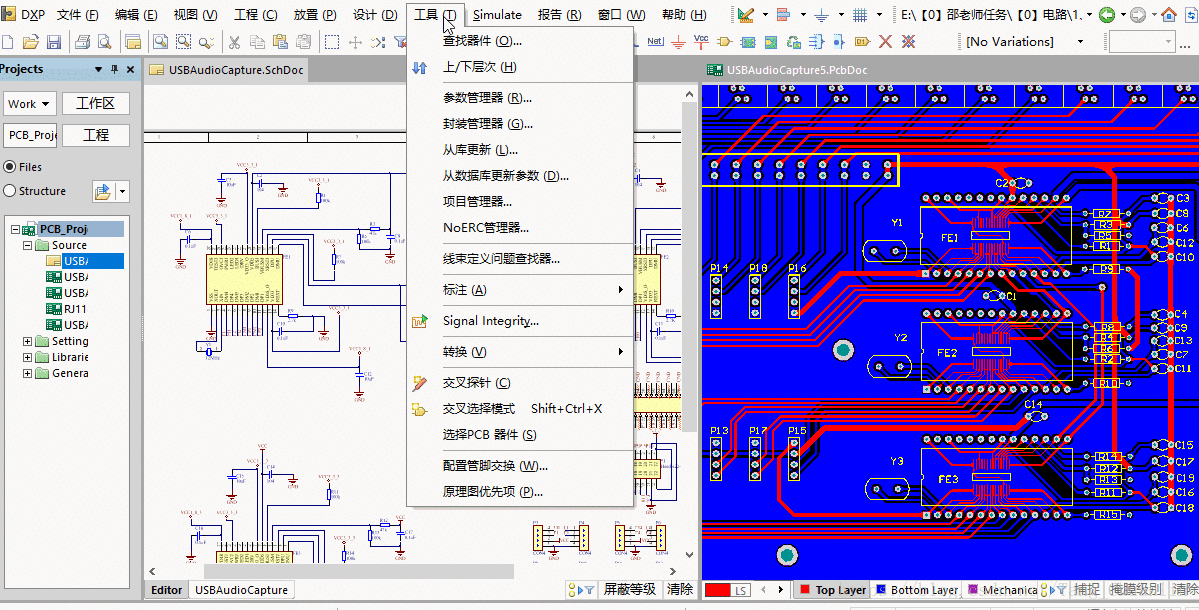The height and width of the screenshot is (610, 1199).
Task: Expand the Settings folder tree node
Action: 28,341
